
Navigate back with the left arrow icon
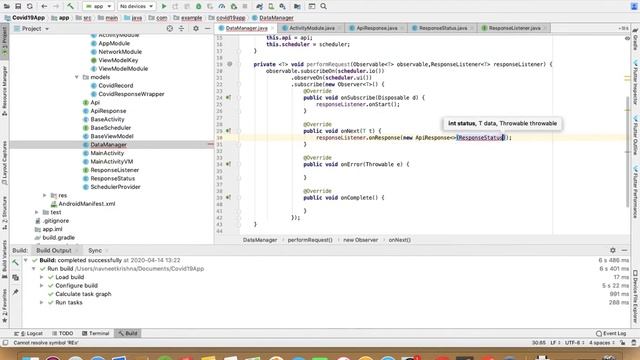44,6
